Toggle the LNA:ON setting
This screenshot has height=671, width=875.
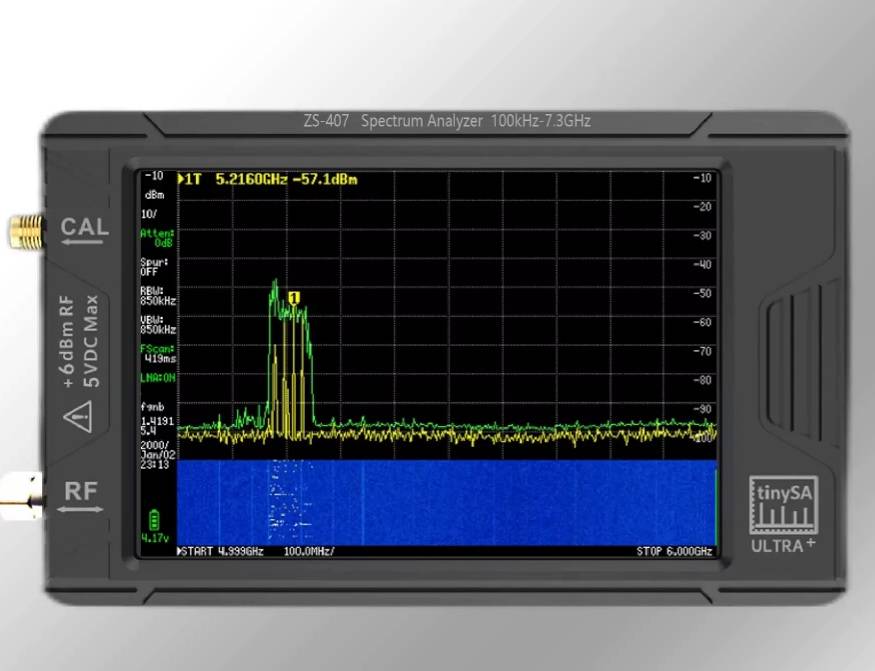157,378
